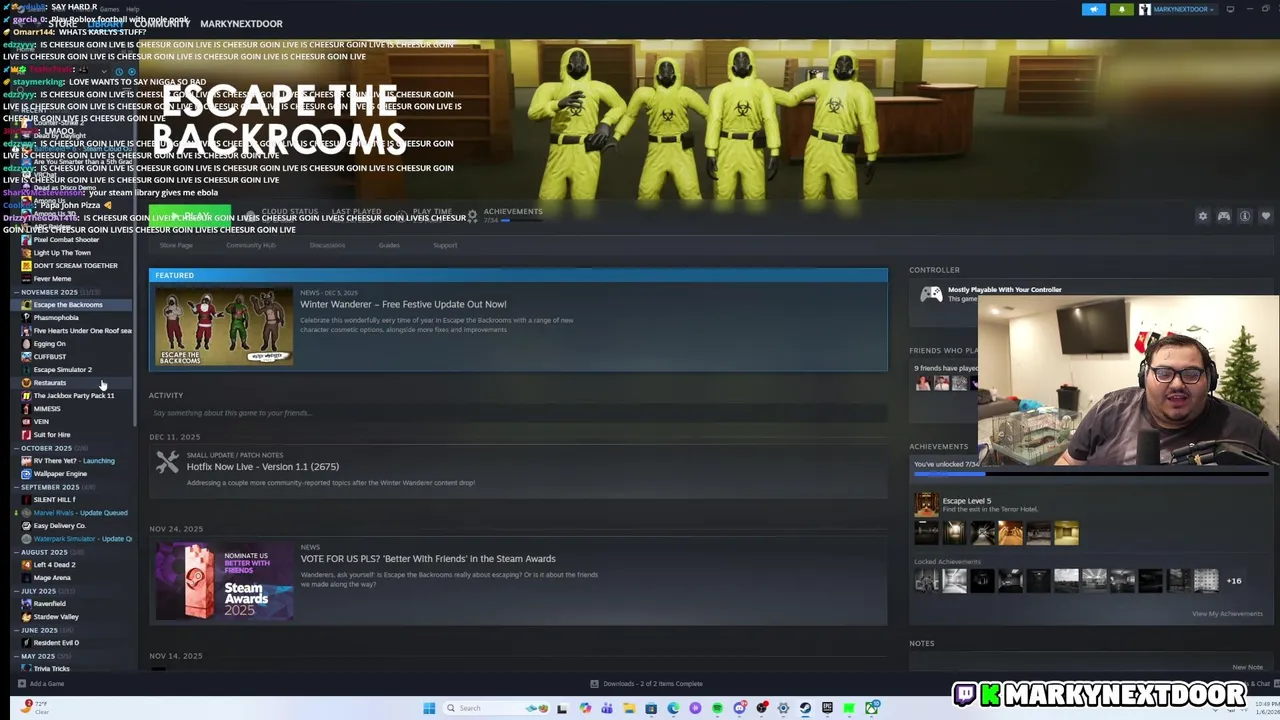Open Spotify taskbar icon
This screenshot has width=1280, height=720.
(717, 708)
